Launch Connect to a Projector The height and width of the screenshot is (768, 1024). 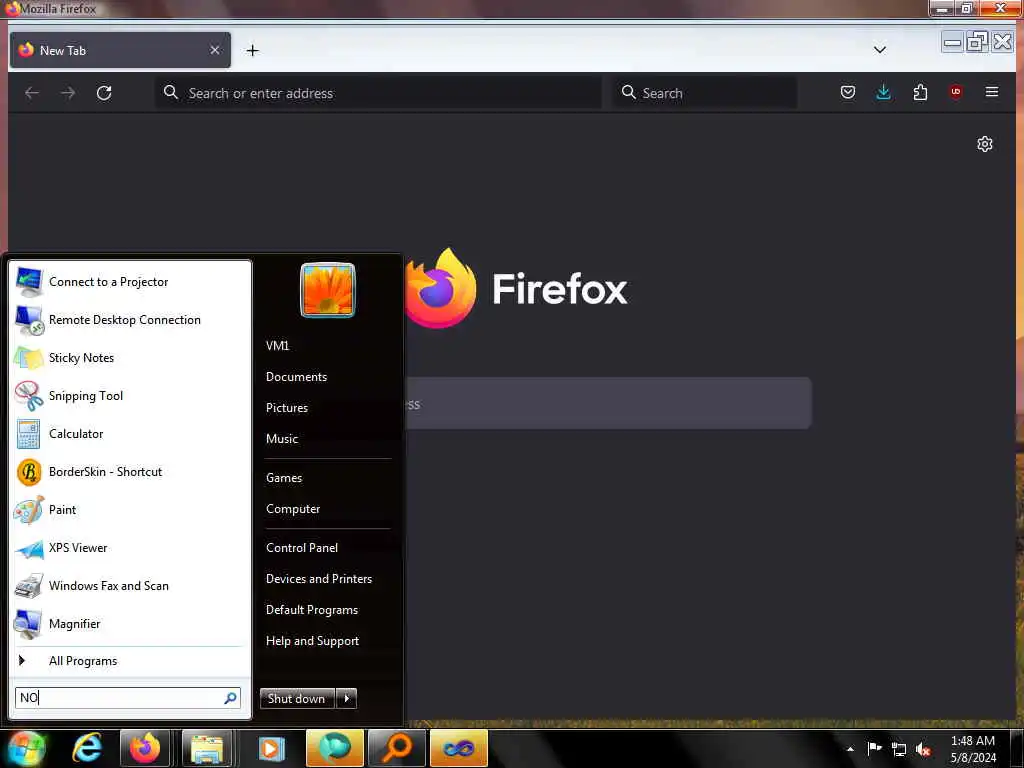coord(130,281)
